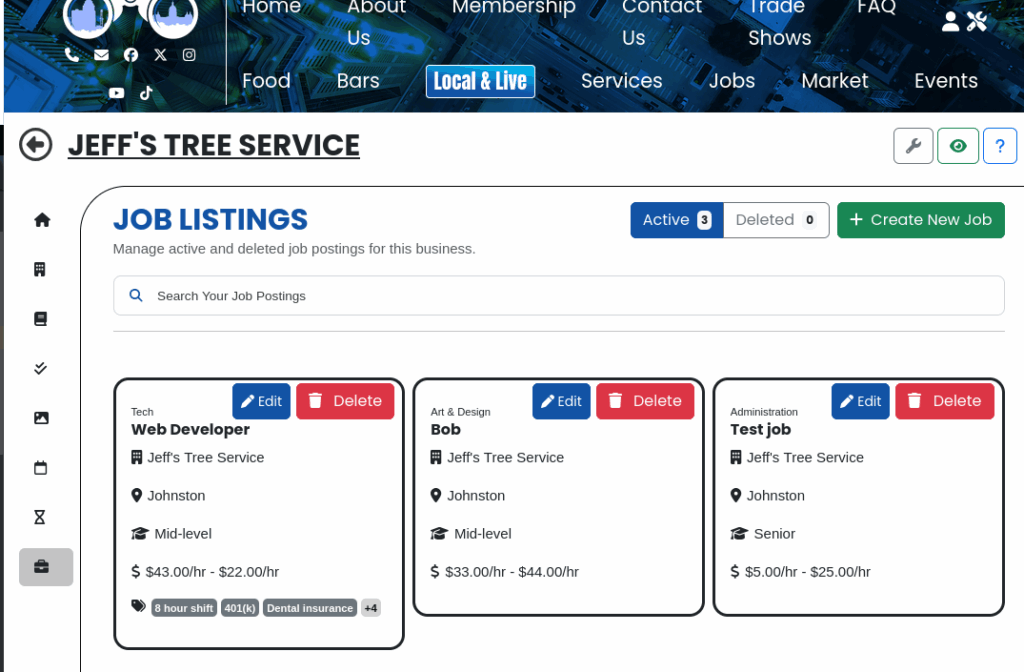Open the wrench settings button
Screen dimensions: 1024x672
pyautogui.click(x=912, y=146)
